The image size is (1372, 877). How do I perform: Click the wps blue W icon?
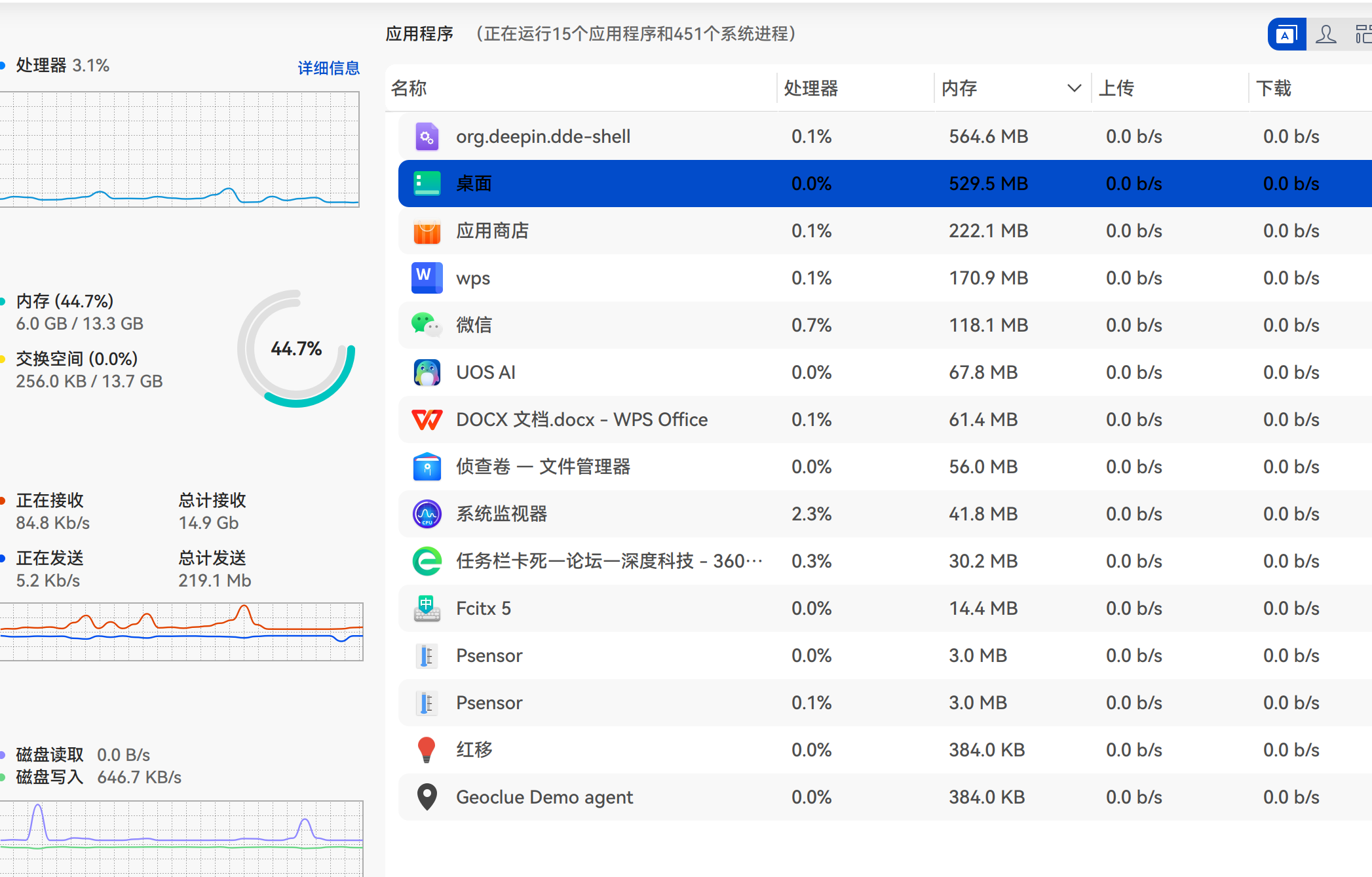427,278
